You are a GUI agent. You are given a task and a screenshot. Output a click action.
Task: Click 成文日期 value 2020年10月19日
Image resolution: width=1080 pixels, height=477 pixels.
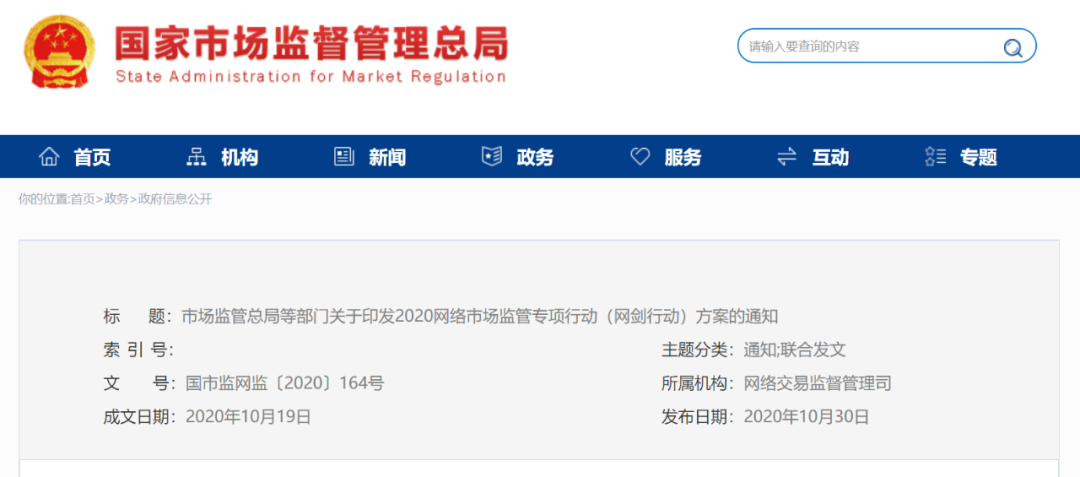(249, 416)
